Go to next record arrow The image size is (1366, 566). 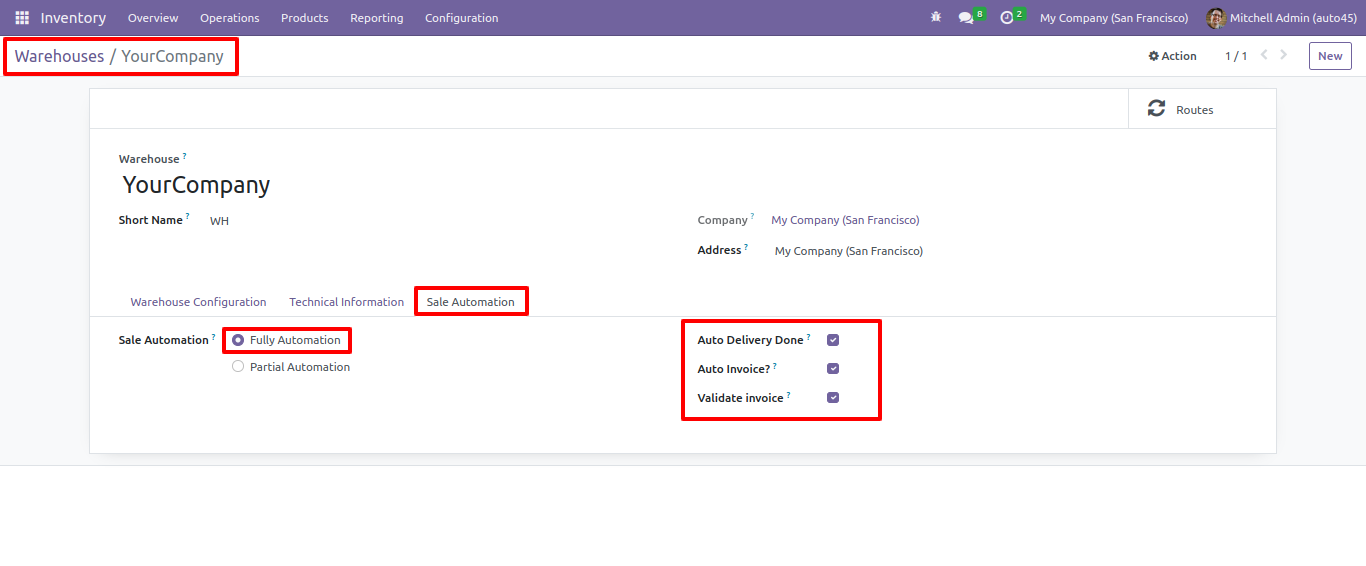[x=1284, y=55]
